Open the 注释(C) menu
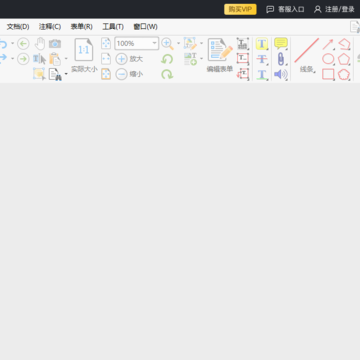 [x=50, y=27]
